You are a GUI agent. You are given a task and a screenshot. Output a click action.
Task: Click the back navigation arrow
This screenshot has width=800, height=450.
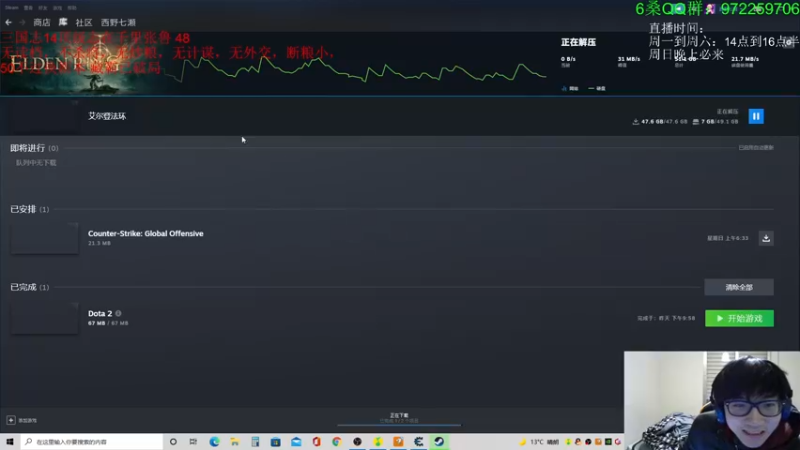(8, 22)
